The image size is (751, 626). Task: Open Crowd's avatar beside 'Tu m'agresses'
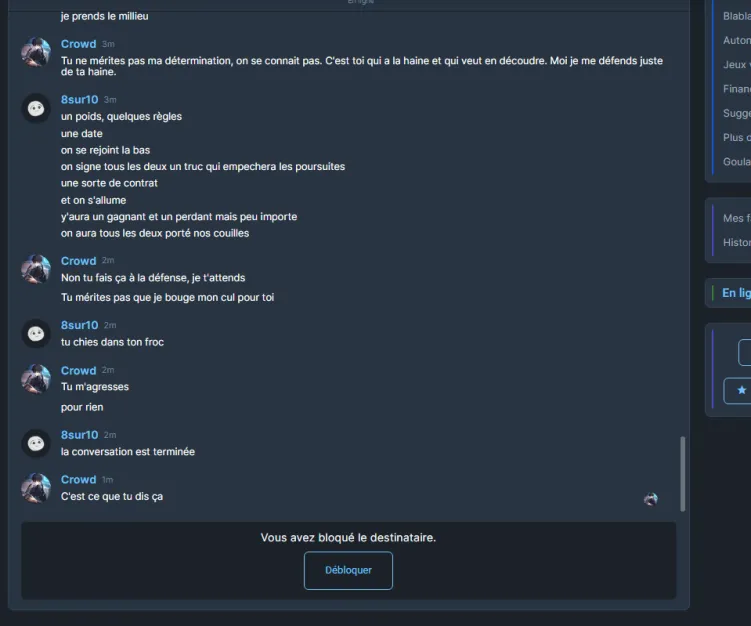tap(36, 378)
